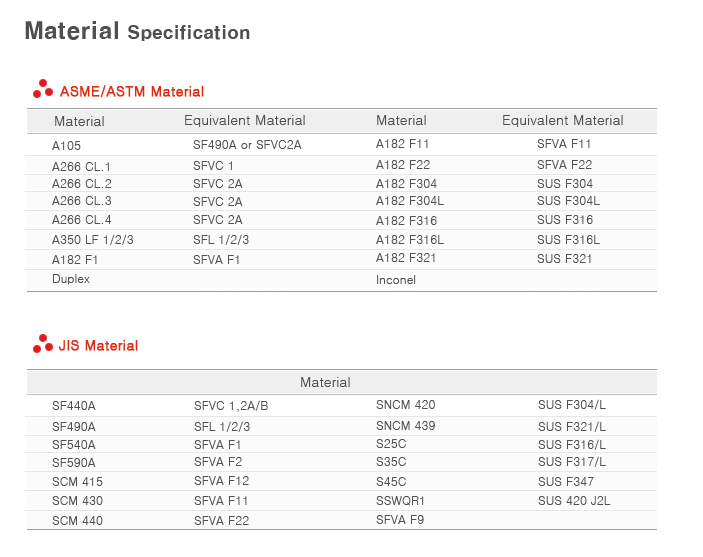The image size is (703, 557).
Task: Click the A350 LF 1/2/3 entry
Action: 93,240
